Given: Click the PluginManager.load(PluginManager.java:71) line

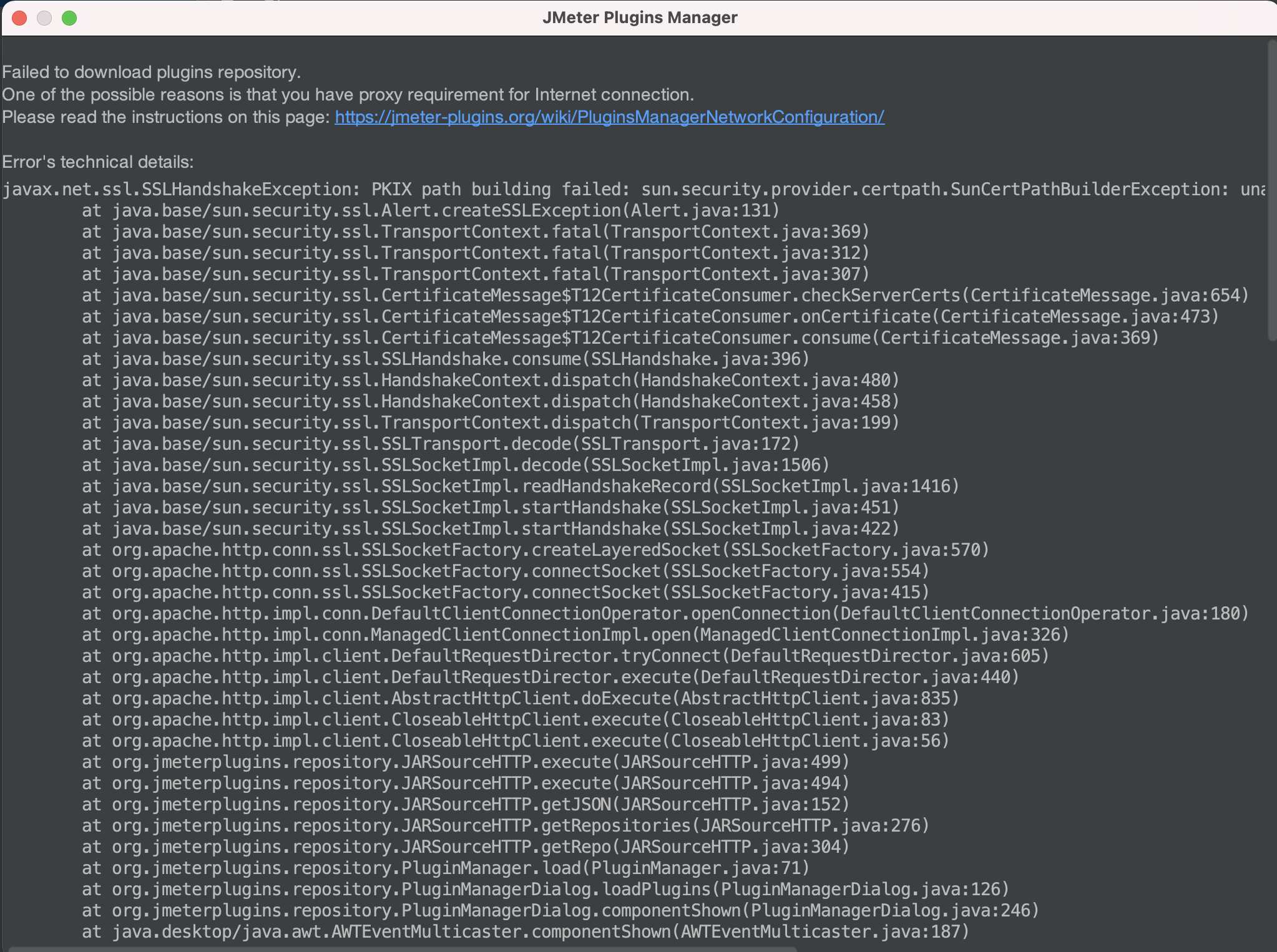Looking at the screenshot, I should [446, 868].
